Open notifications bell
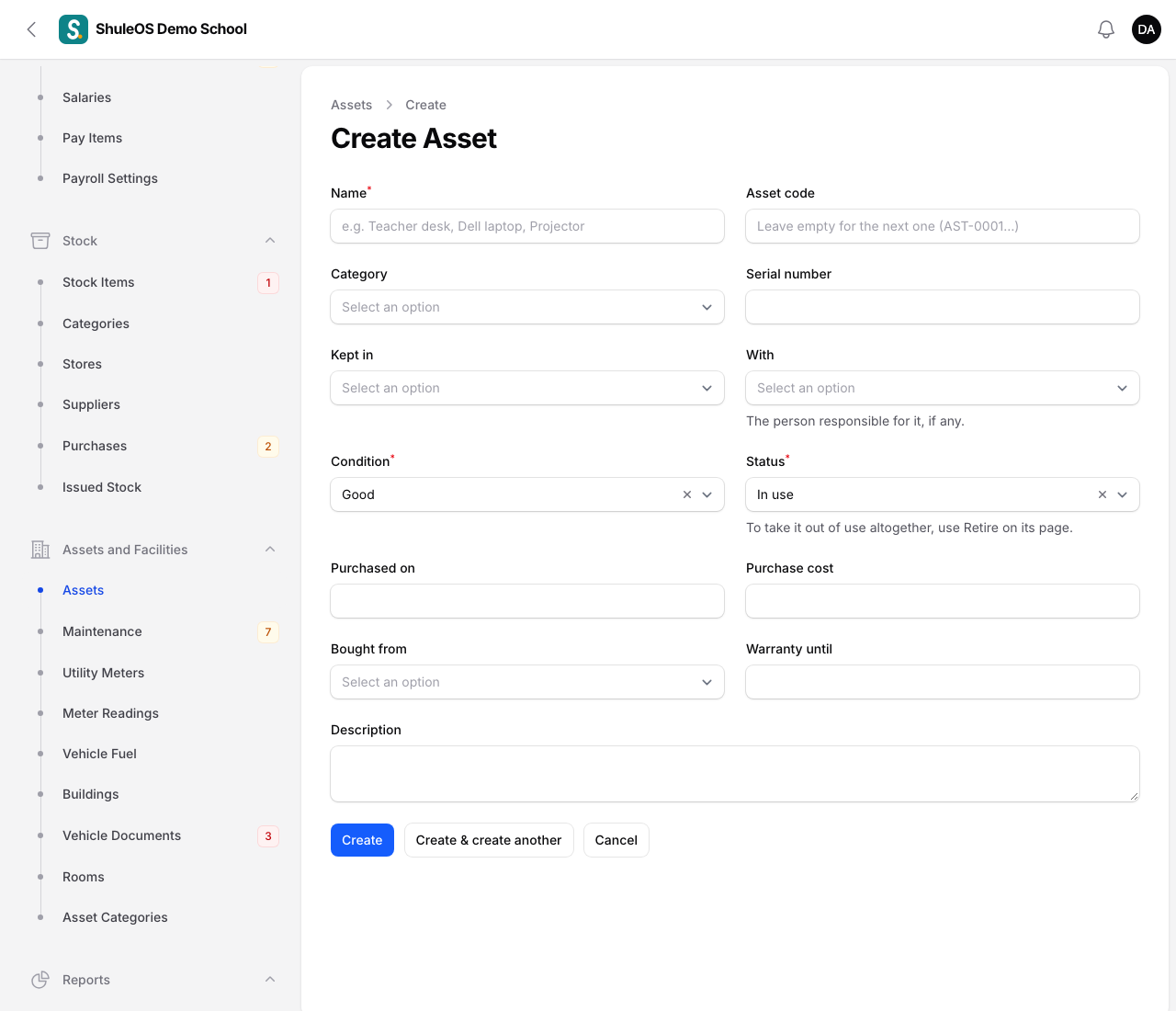Viewport: 1176px width, 1011px height. [1106, 29]
